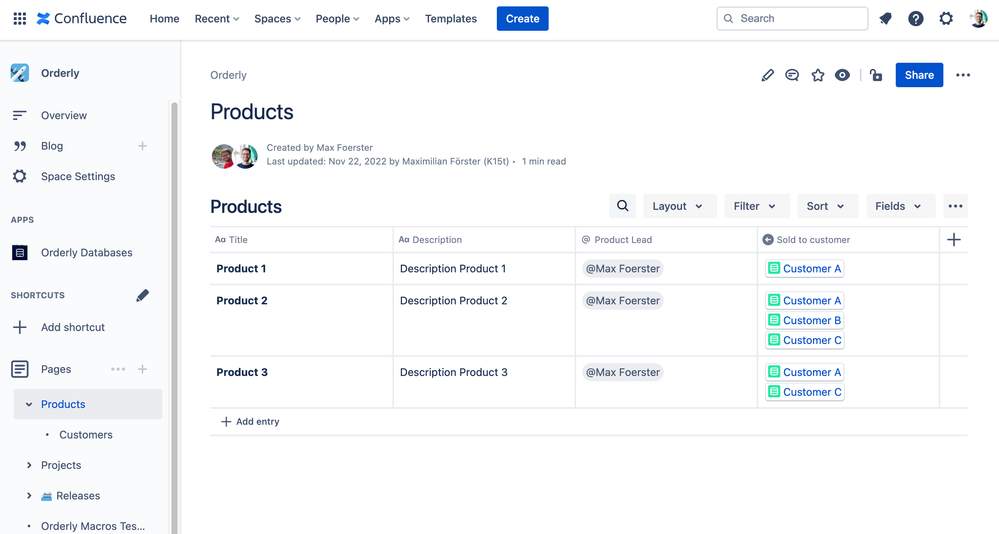Click the Orderly Databases app icon
This screenshot has width=999, height=534.
pos(20,252)
